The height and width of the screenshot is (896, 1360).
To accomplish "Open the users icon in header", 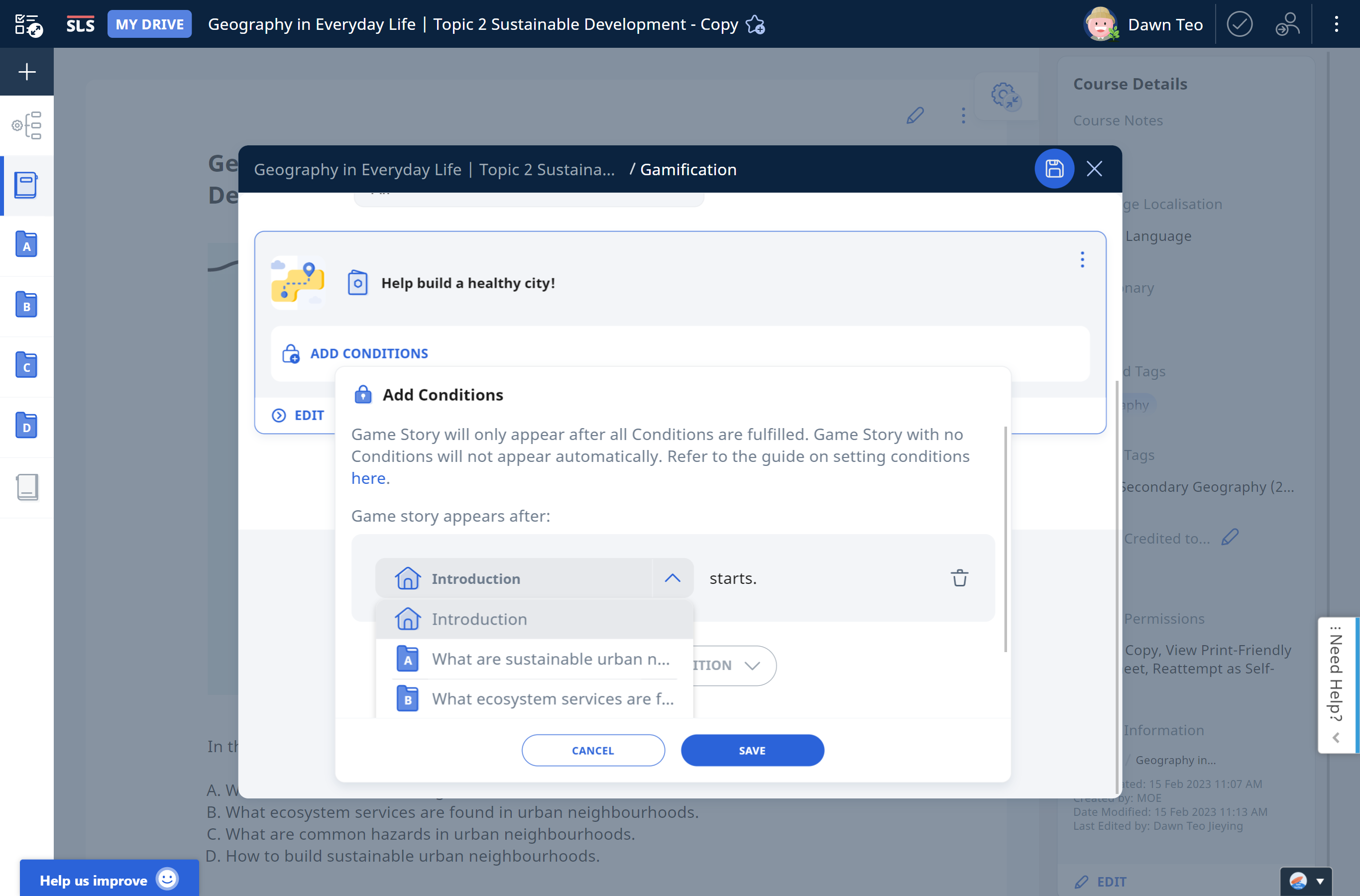I will 1287,24.
